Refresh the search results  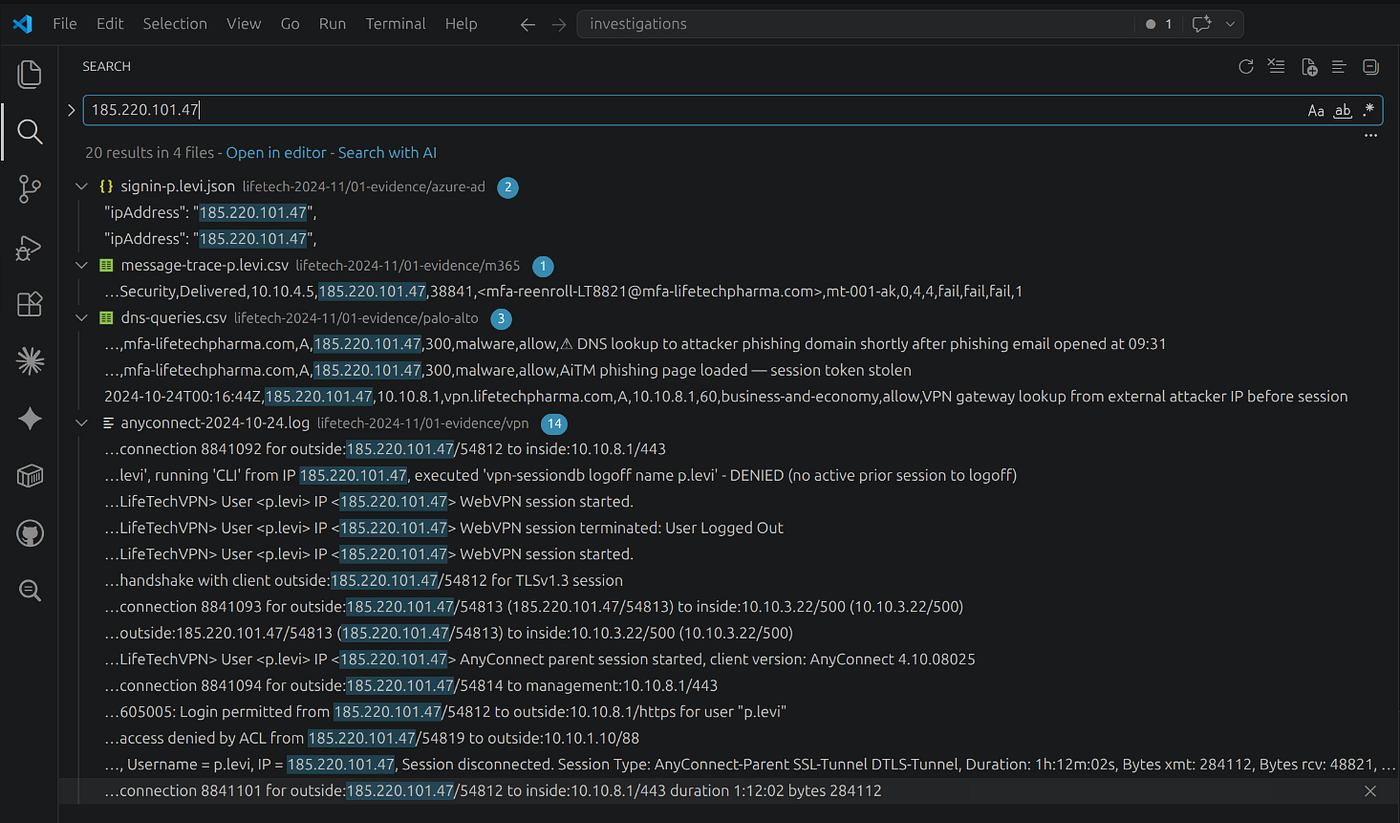(x=1246, y=67)
